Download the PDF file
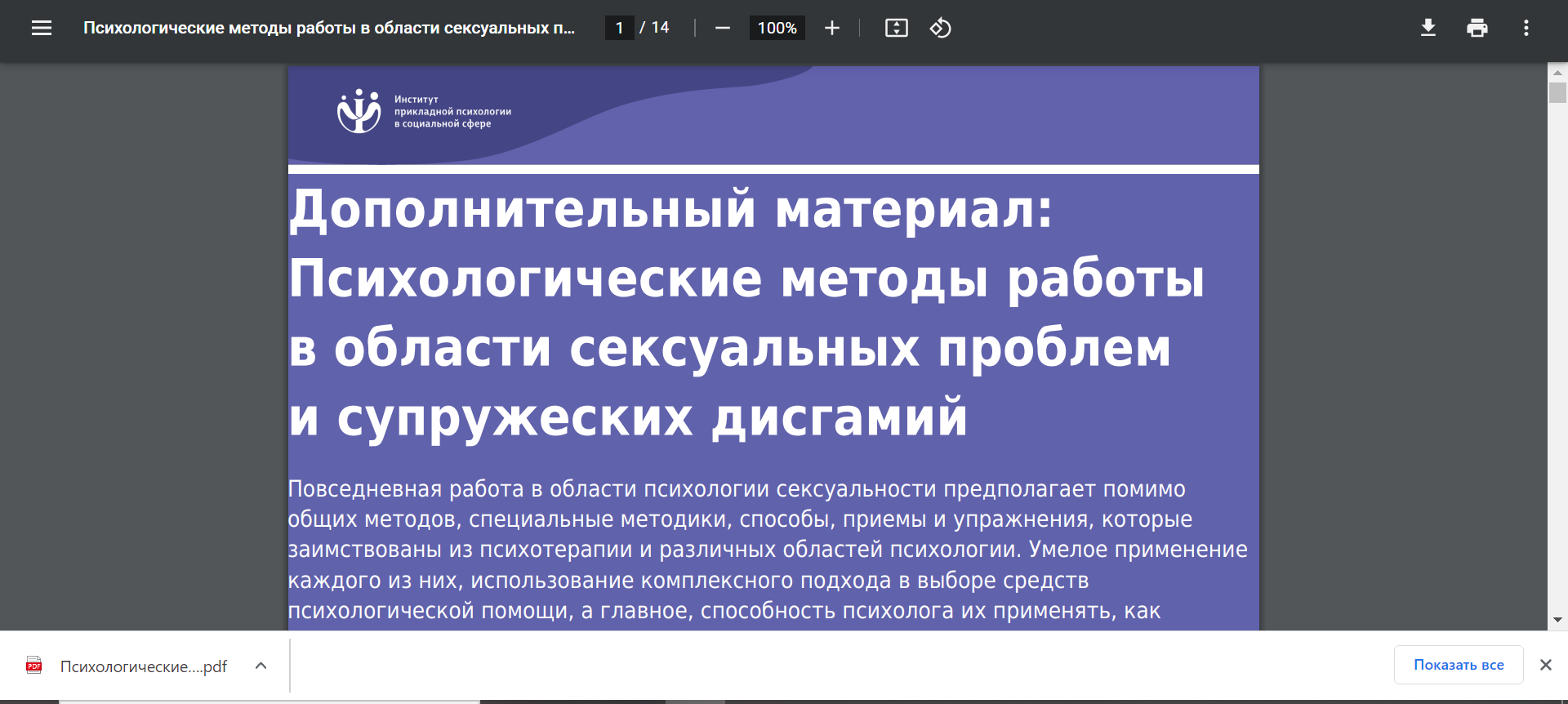 [1428, 28]
